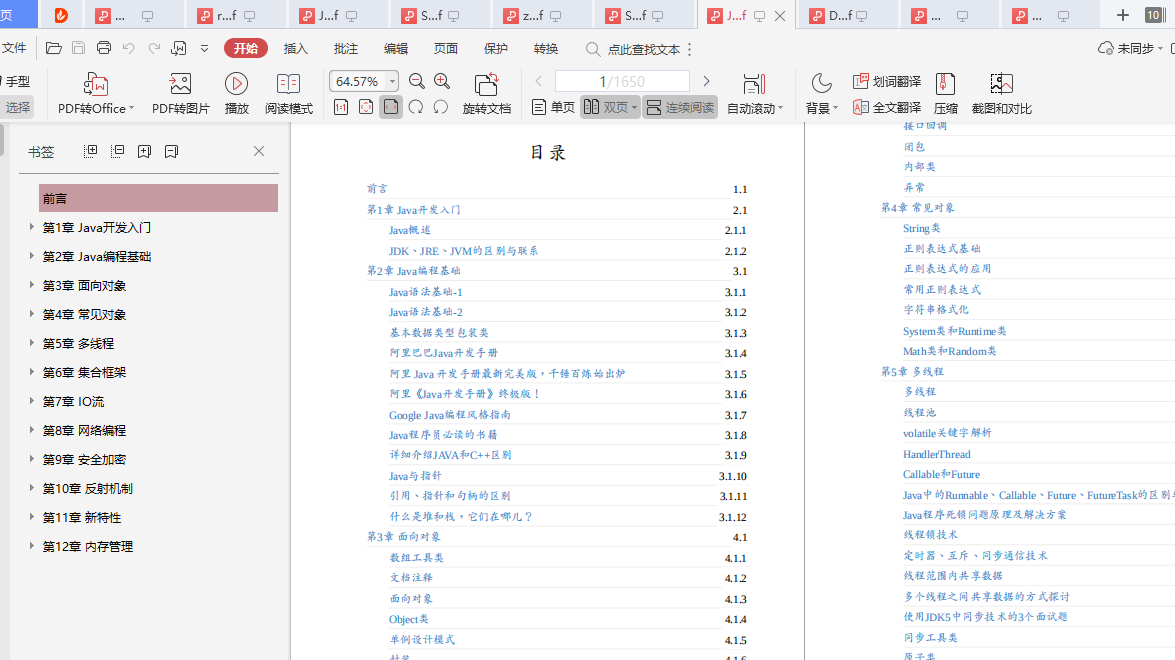Open the Google Java编程风格指南 link
The width and height of the screenshot is (1175, 660).
(x=450, y=414)
